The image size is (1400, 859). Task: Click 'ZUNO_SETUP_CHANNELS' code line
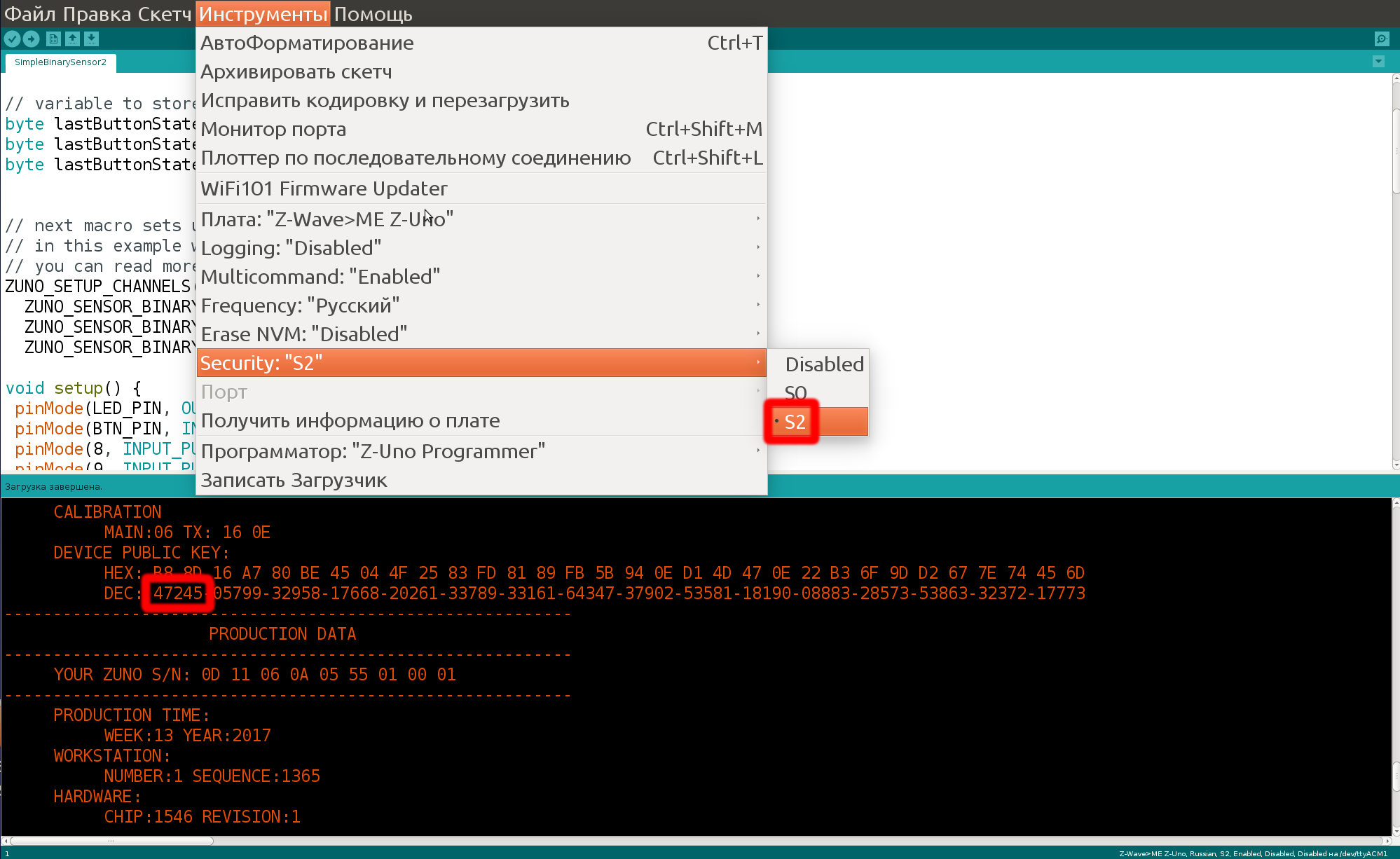click(98, 287)
